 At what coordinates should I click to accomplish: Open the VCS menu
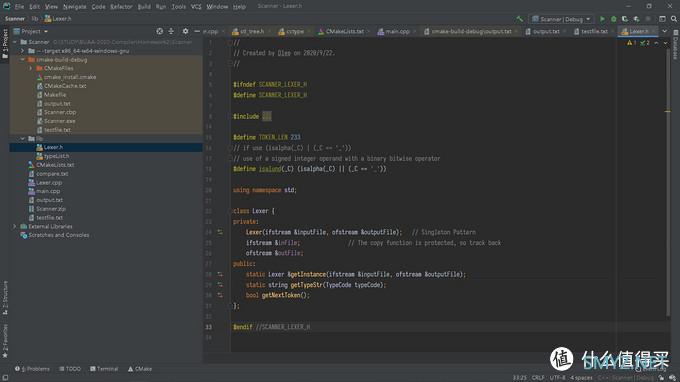(x=196, y=7)
